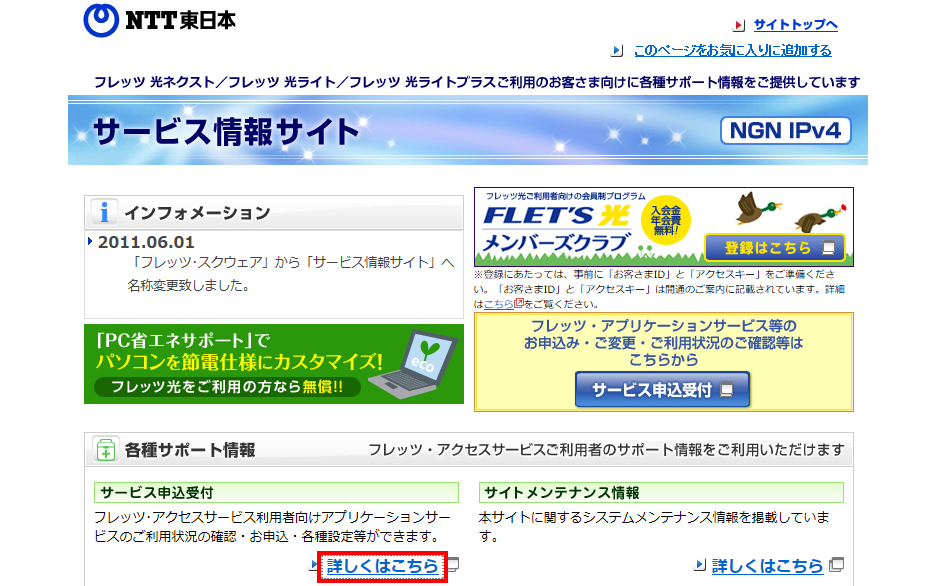Image resolution: width=938 pixels, height=586 pixels.
Task: Click new-window icon beside the right 詳しくはこちら
Action: (837, 565)
